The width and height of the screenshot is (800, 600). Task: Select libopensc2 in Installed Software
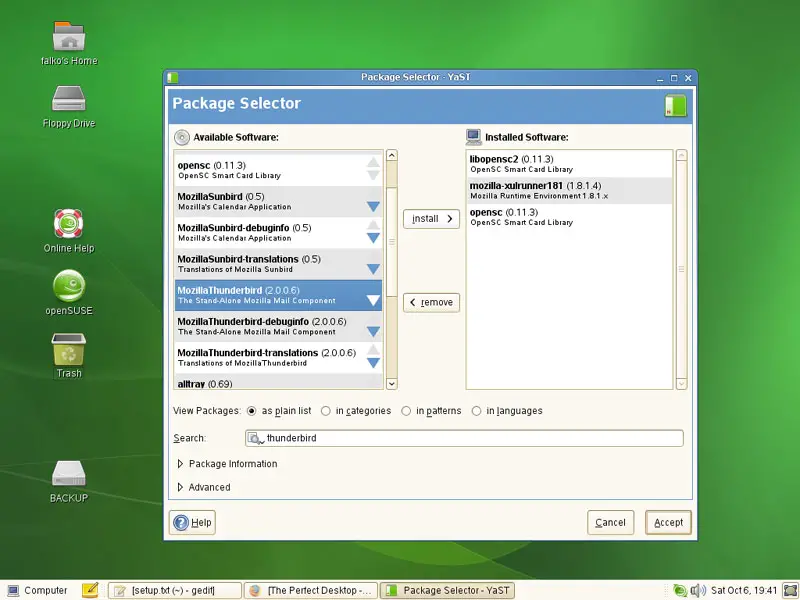tap(569, 164)
